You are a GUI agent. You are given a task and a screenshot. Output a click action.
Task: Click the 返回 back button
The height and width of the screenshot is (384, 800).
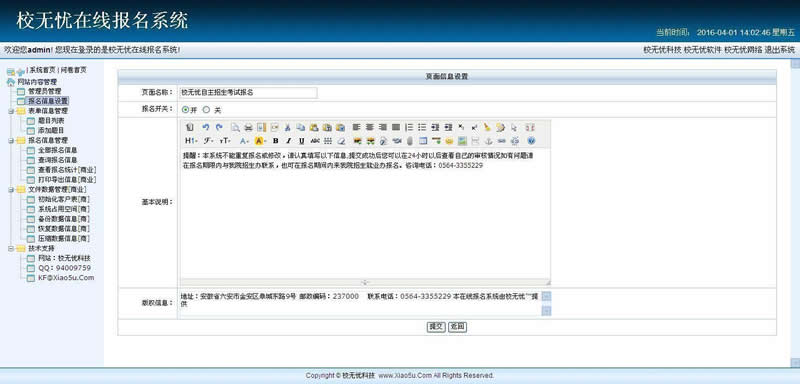[x=457, y=327]
